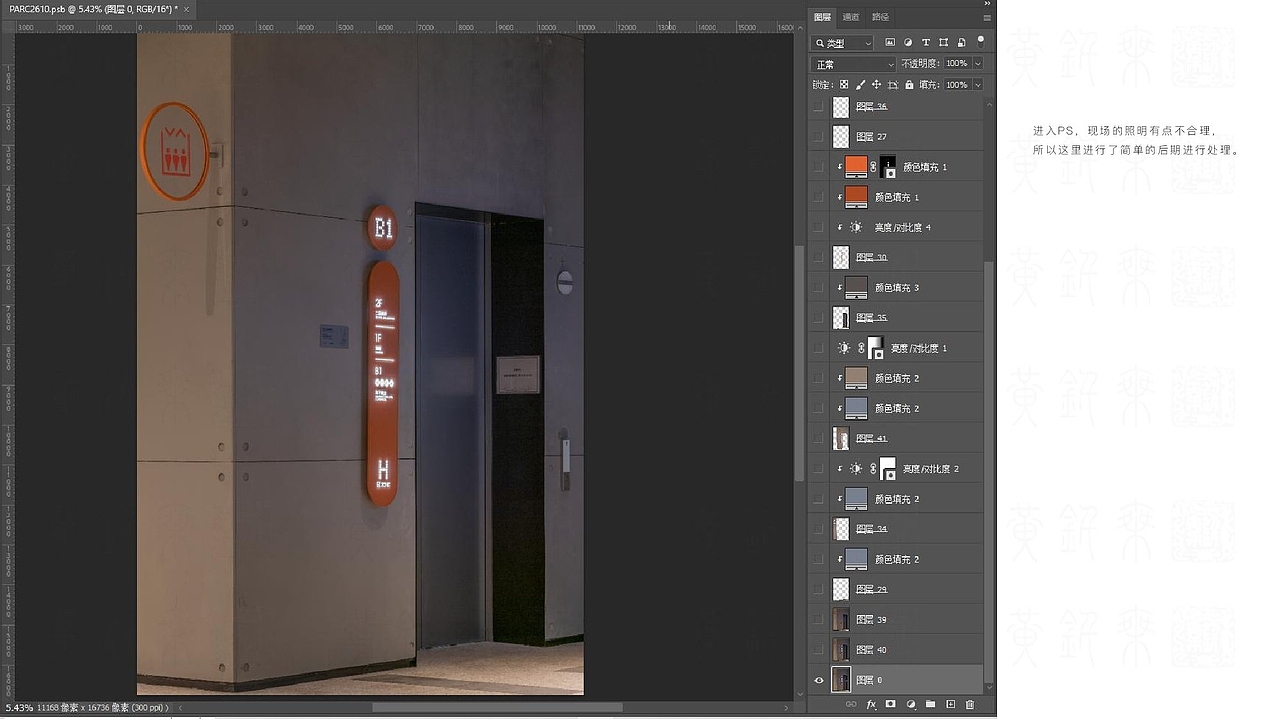Click the link layers icon at panel bottom
This screenshot has height=720, width=1280.
pyautogui.click(x=851, y=705)
